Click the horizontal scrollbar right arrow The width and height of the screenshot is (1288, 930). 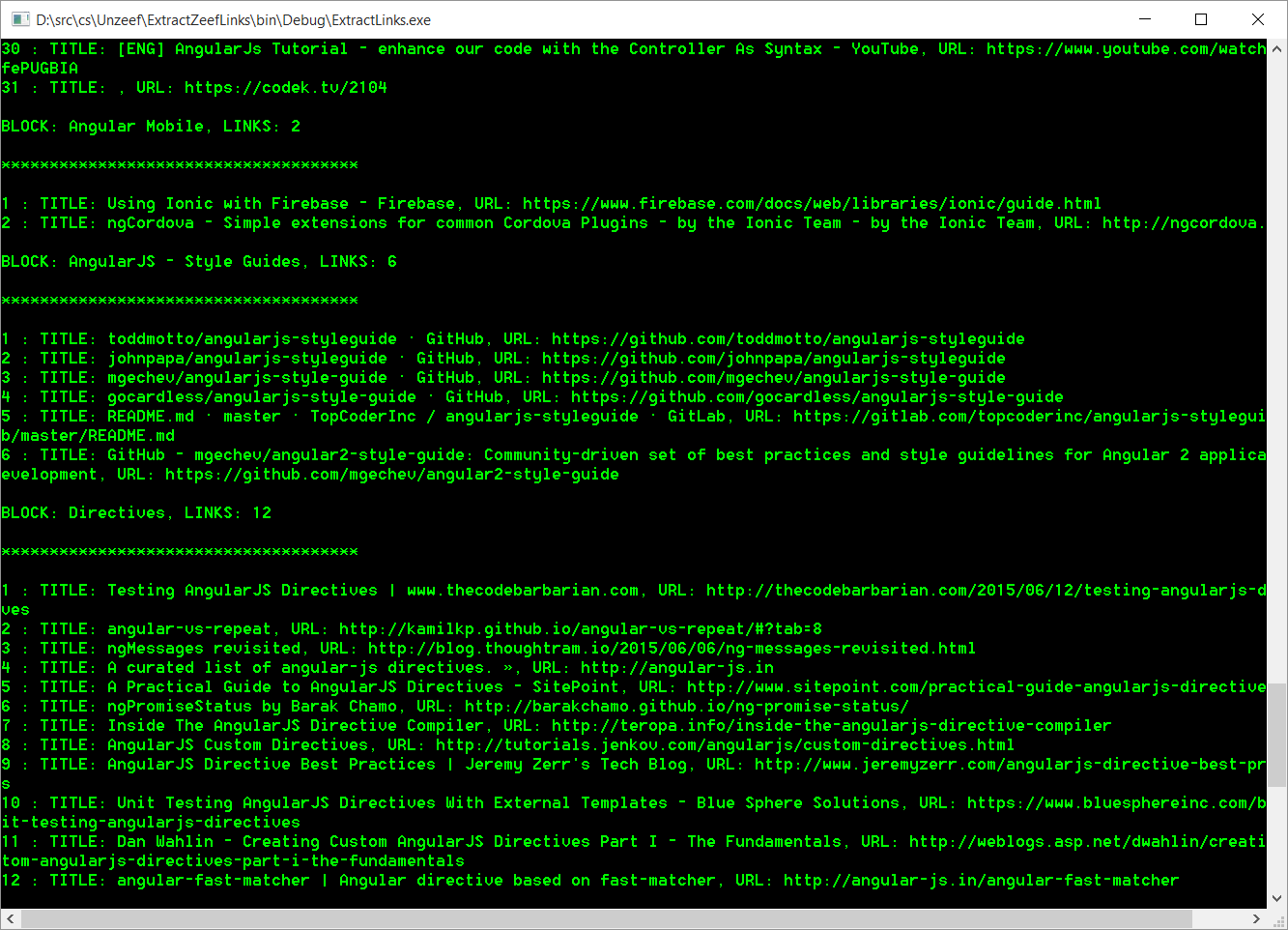pos(1257,918)
